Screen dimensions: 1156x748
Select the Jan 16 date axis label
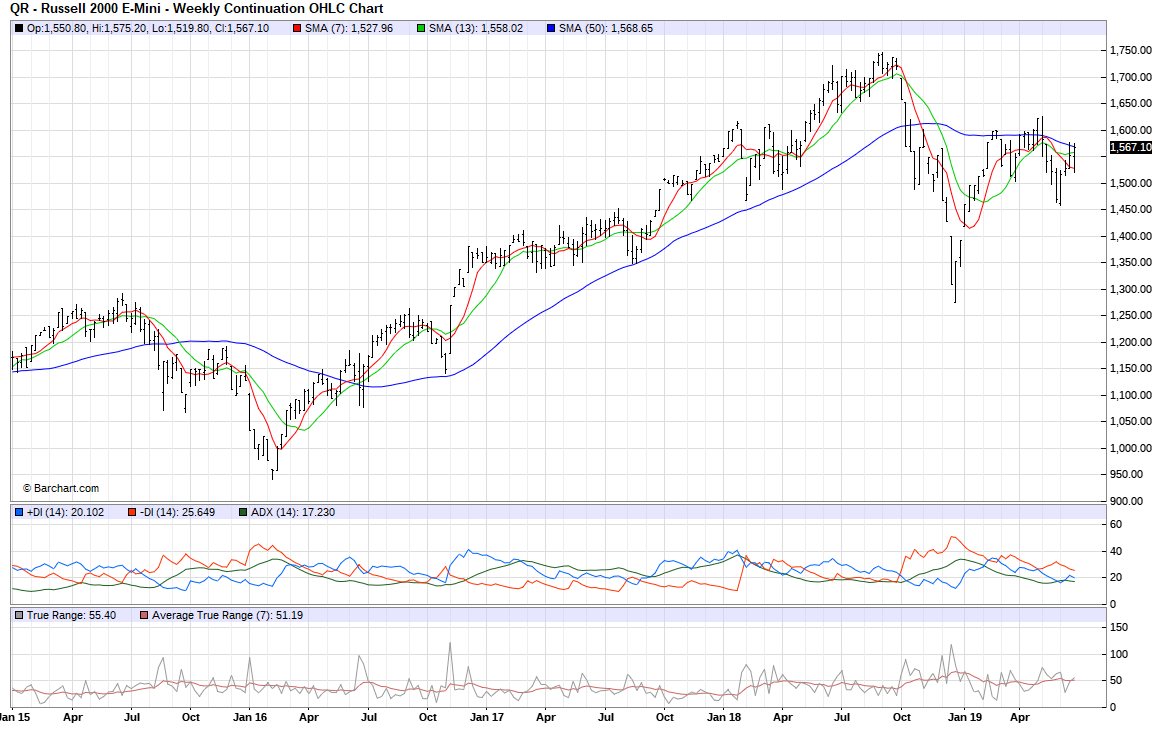pos(250,717)
